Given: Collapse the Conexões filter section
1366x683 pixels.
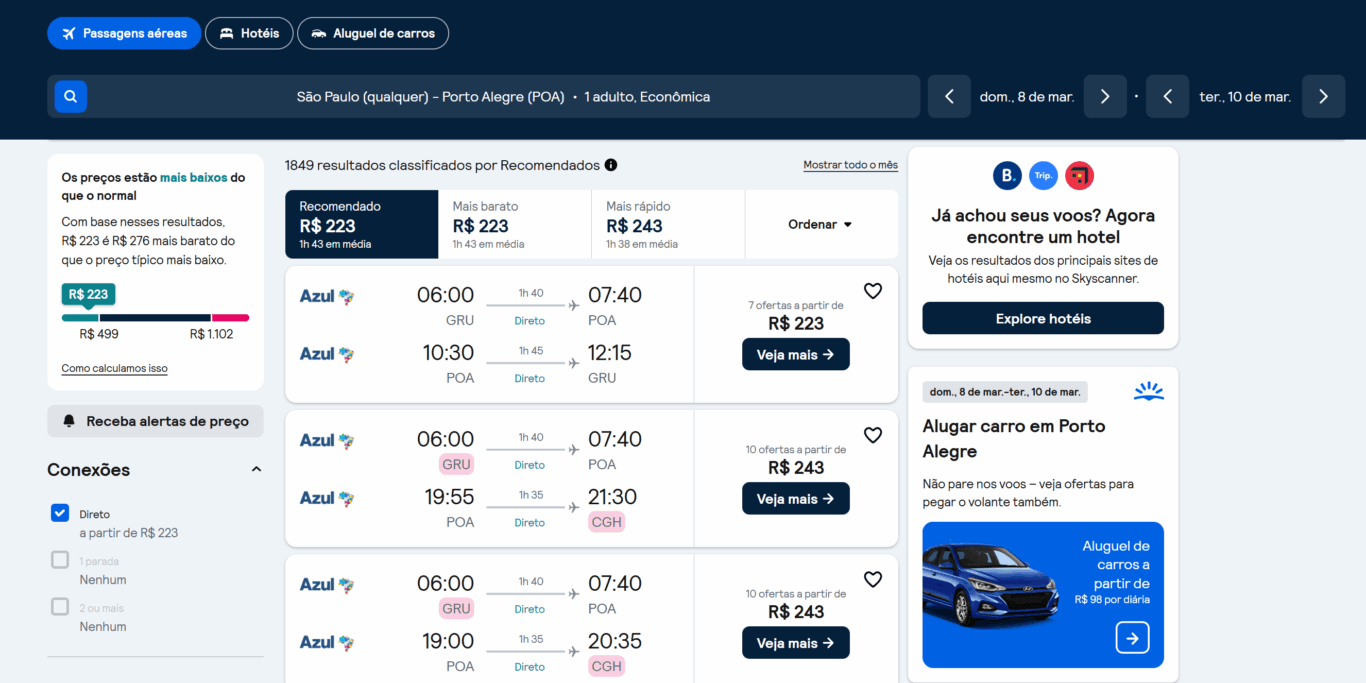Looking at the screenshot, I should coord(256,468).
